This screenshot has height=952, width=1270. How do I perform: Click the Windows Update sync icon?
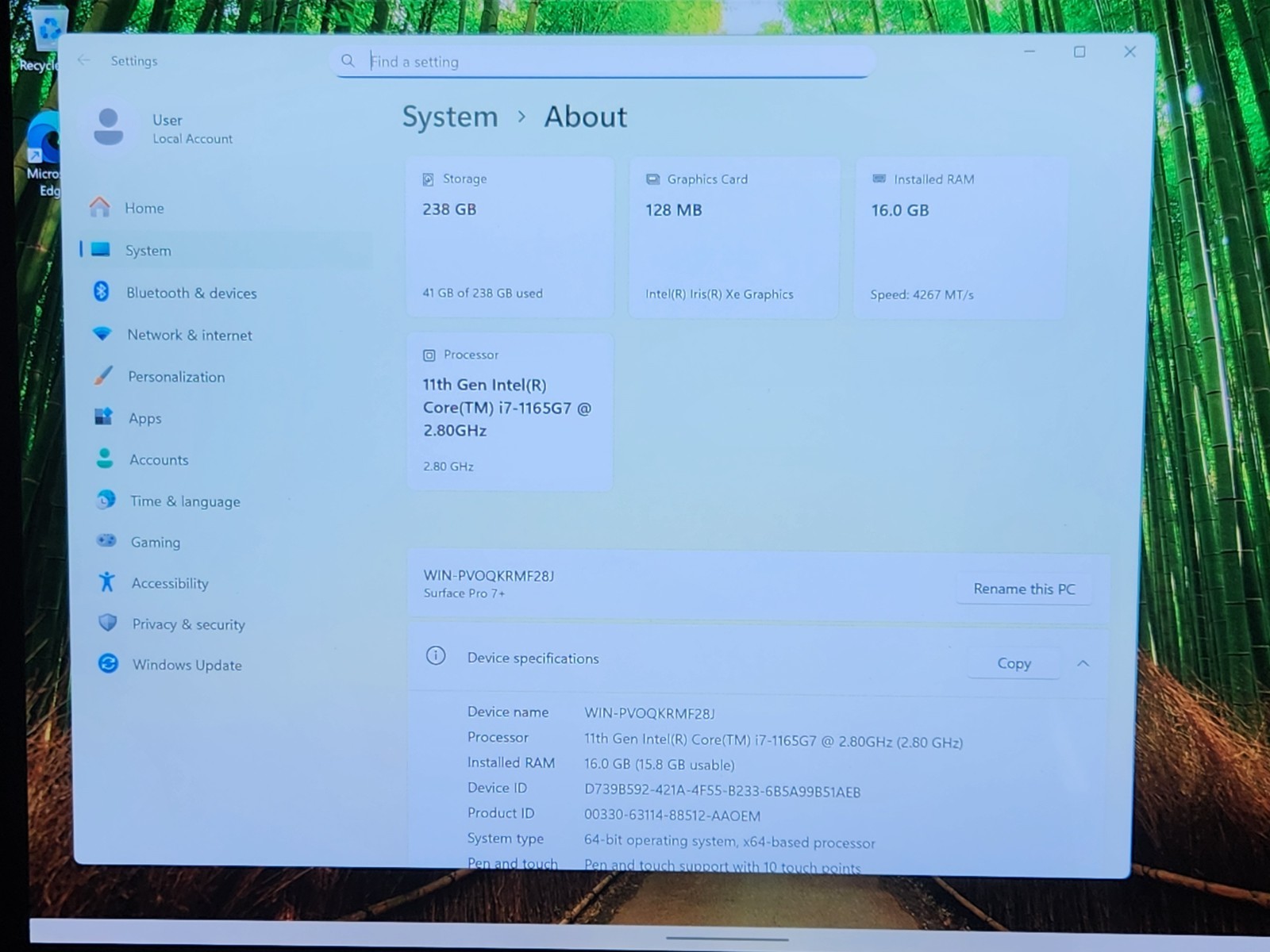[108, 663]
